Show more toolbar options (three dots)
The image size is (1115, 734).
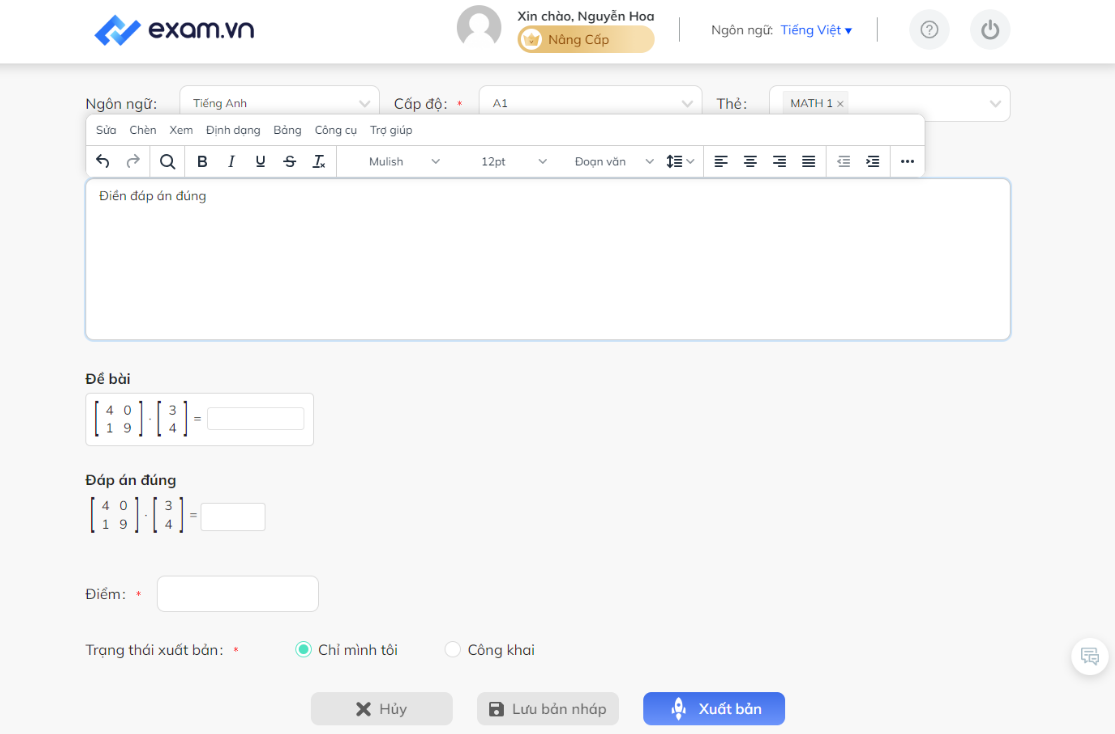(907, 161)
